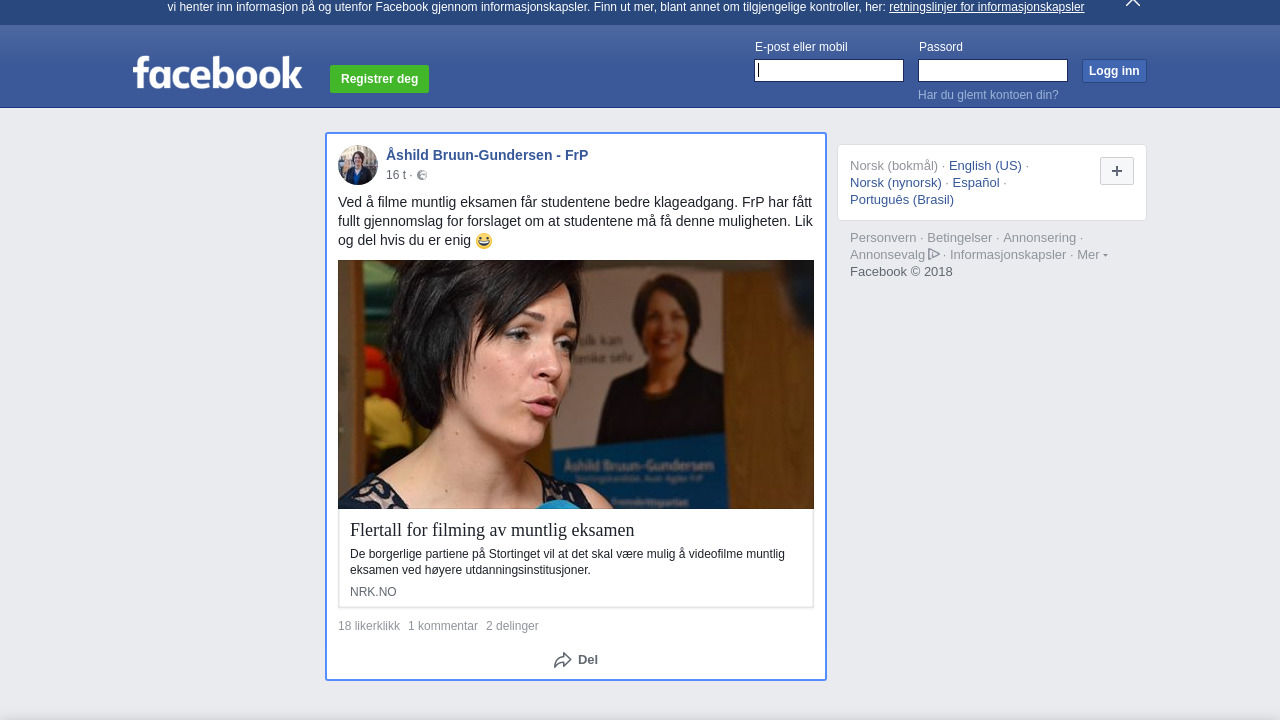Viewport: 1280px width, 720px height.
Task: Expand the Mer footer dropdown
Action: pos(1092,255)
